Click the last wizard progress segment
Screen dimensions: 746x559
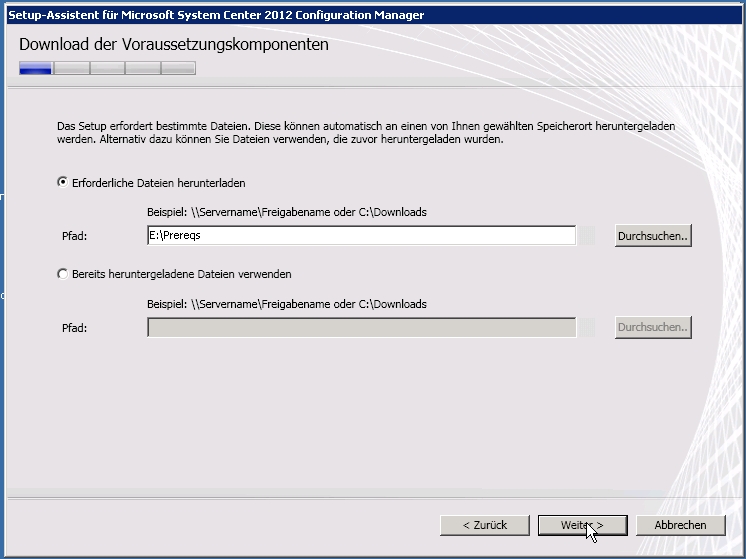(x=178, y=69)
